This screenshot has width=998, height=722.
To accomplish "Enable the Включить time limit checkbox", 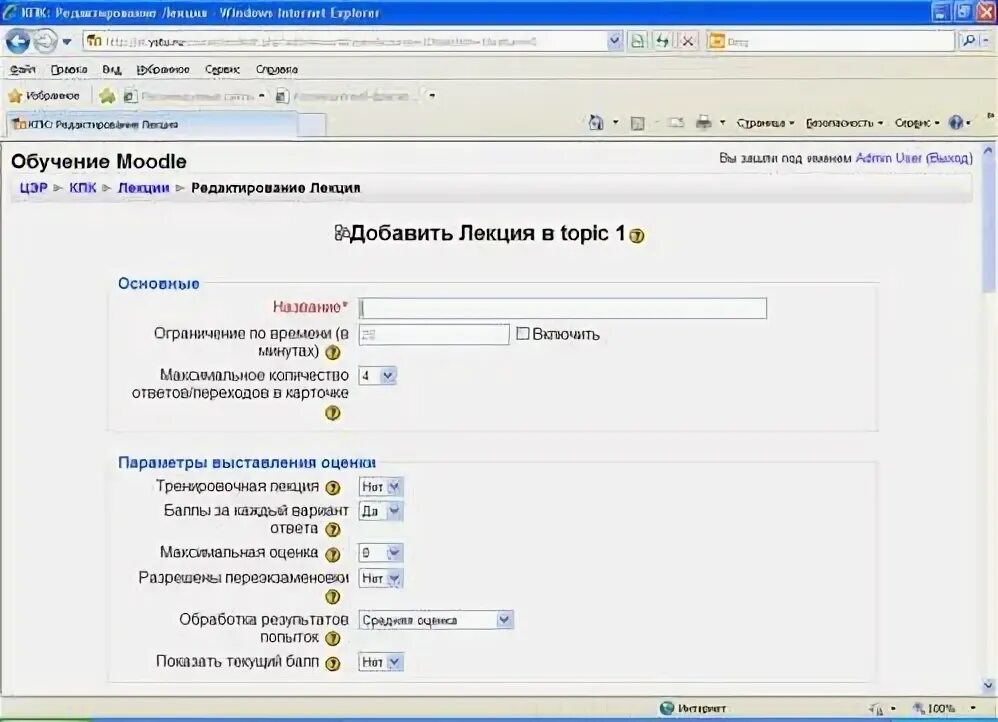I will click(523, 334).
